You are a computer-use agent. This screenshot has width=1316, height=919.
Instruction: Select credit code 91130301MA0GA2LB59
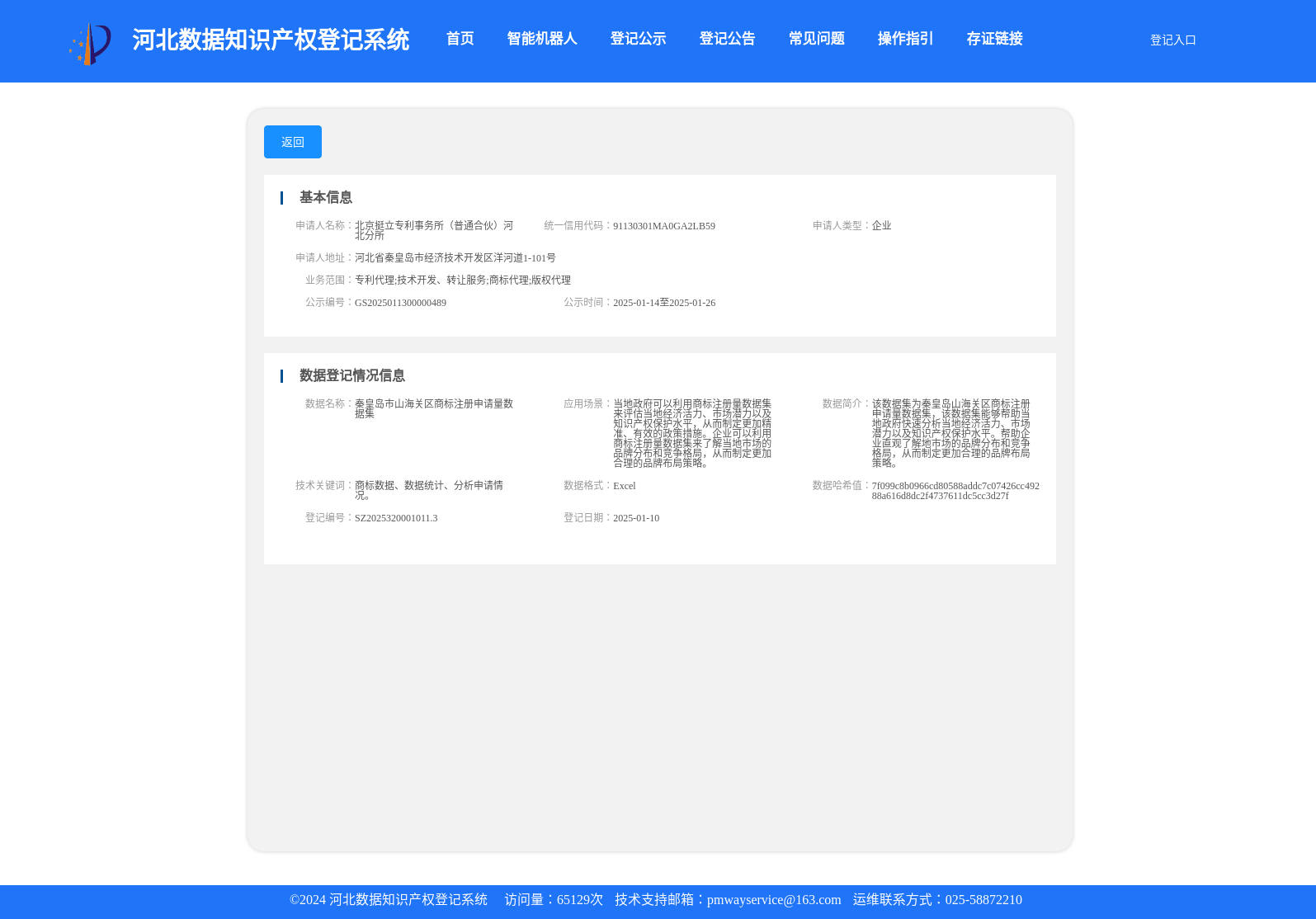[x=664, y=226]
